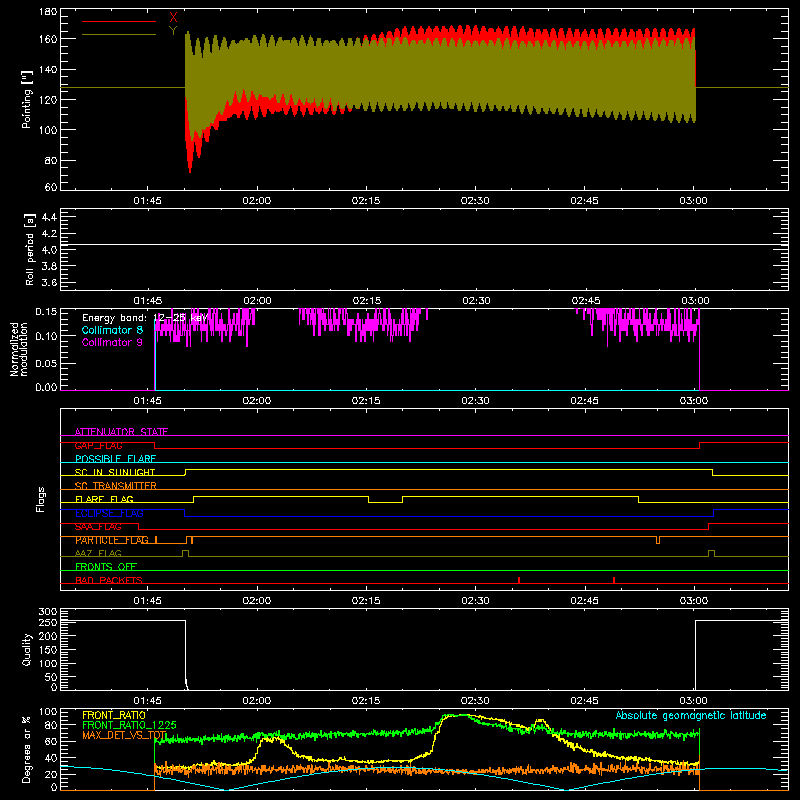This screenshot has height=800, width=800.
Task: Click the 02:30 time label under Roll period plot
Action: [477, 301]
